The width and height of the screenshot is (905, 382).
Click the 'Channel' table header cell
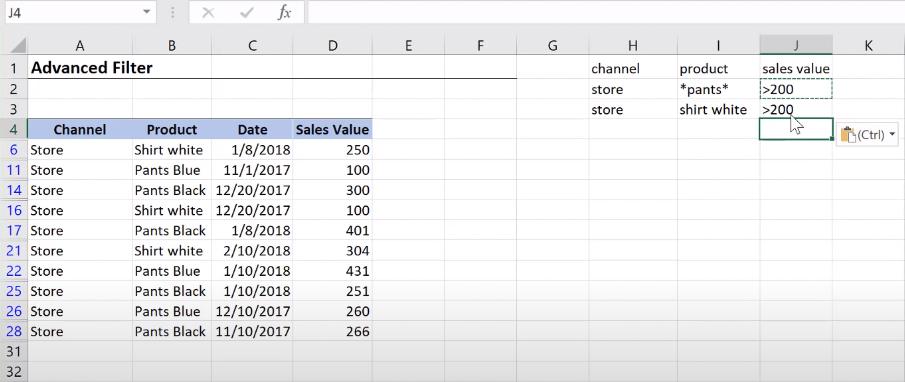click(80, 129)
